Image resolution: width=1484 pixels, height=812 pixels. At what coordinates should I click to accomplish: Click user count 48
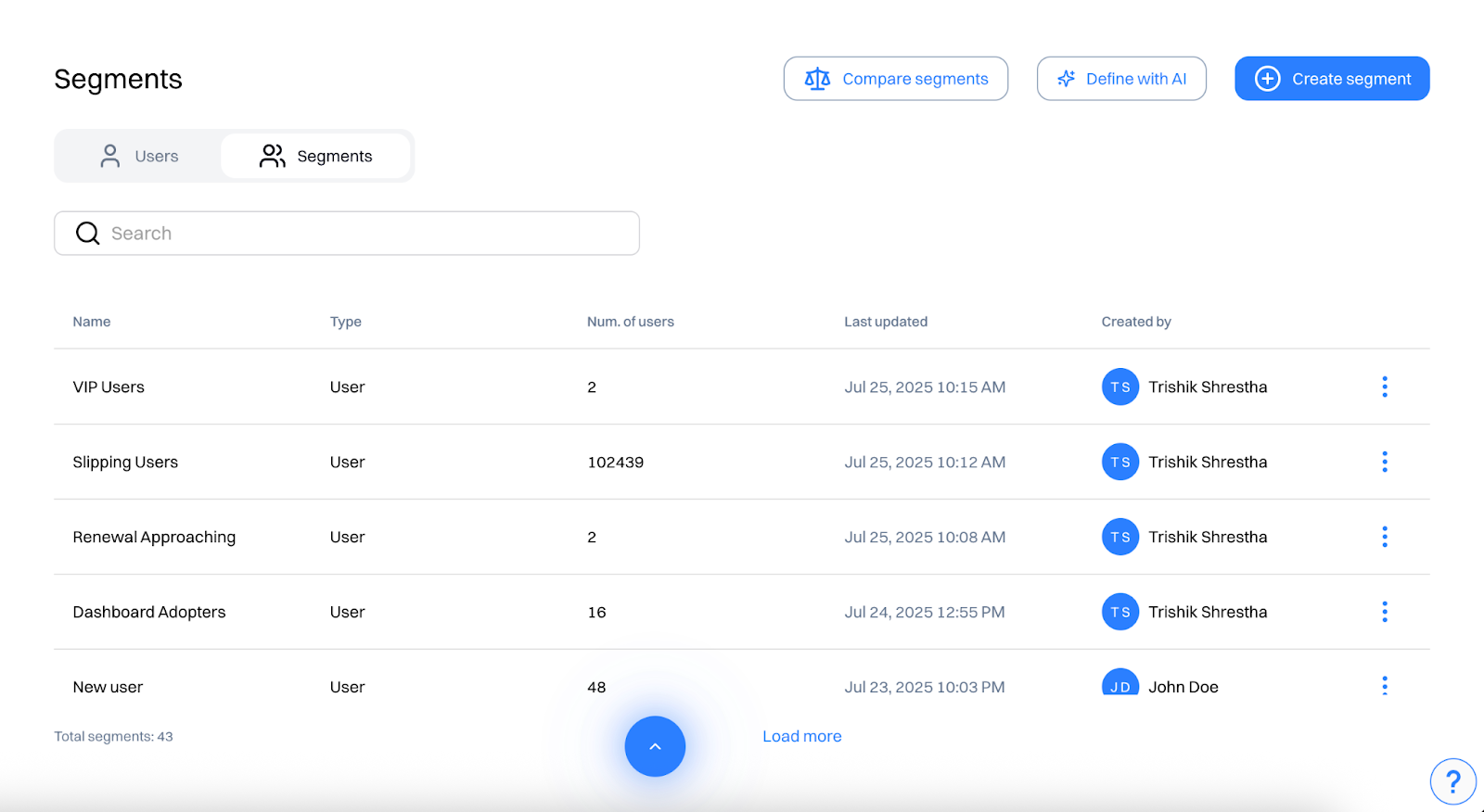[x=596, y=687]
